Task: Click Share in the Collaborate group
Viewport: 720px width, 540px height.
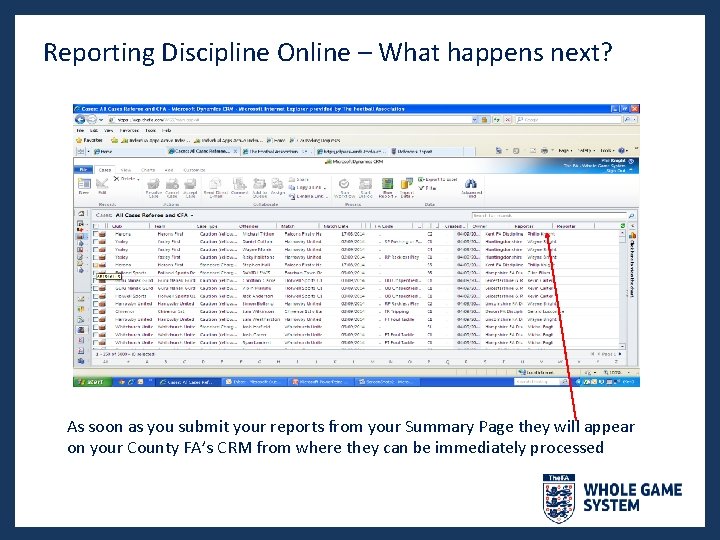Action: tap(299, 180)
